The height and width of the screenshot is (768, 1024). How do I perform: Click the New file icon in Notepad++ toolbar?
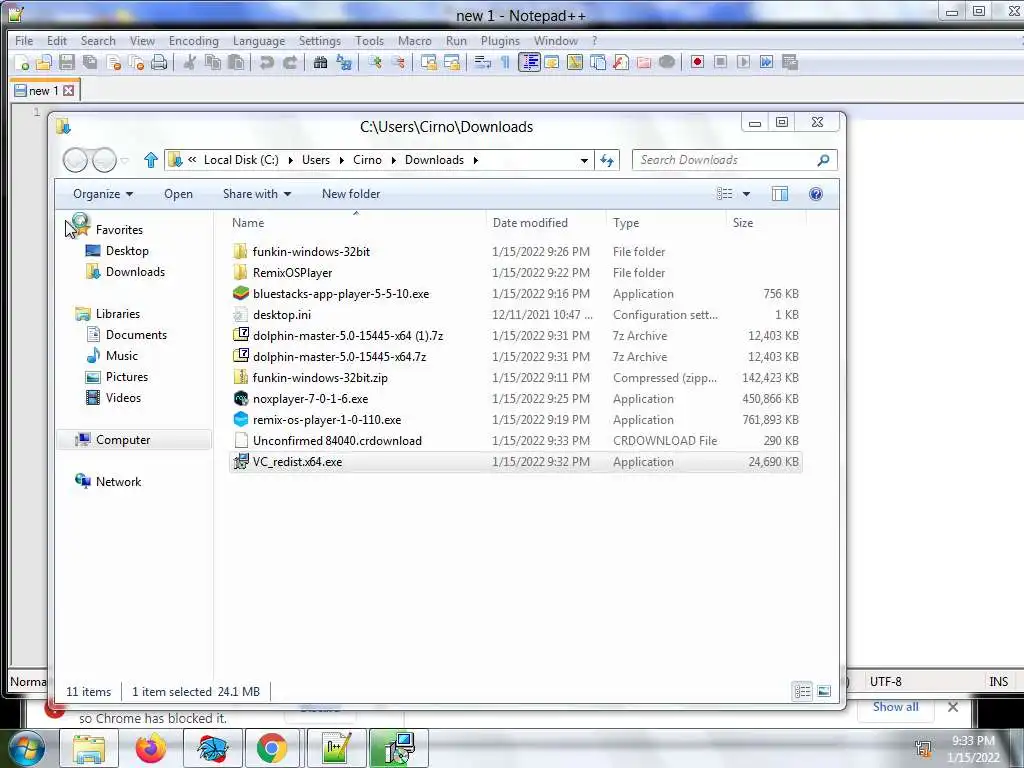coord(22,62)
